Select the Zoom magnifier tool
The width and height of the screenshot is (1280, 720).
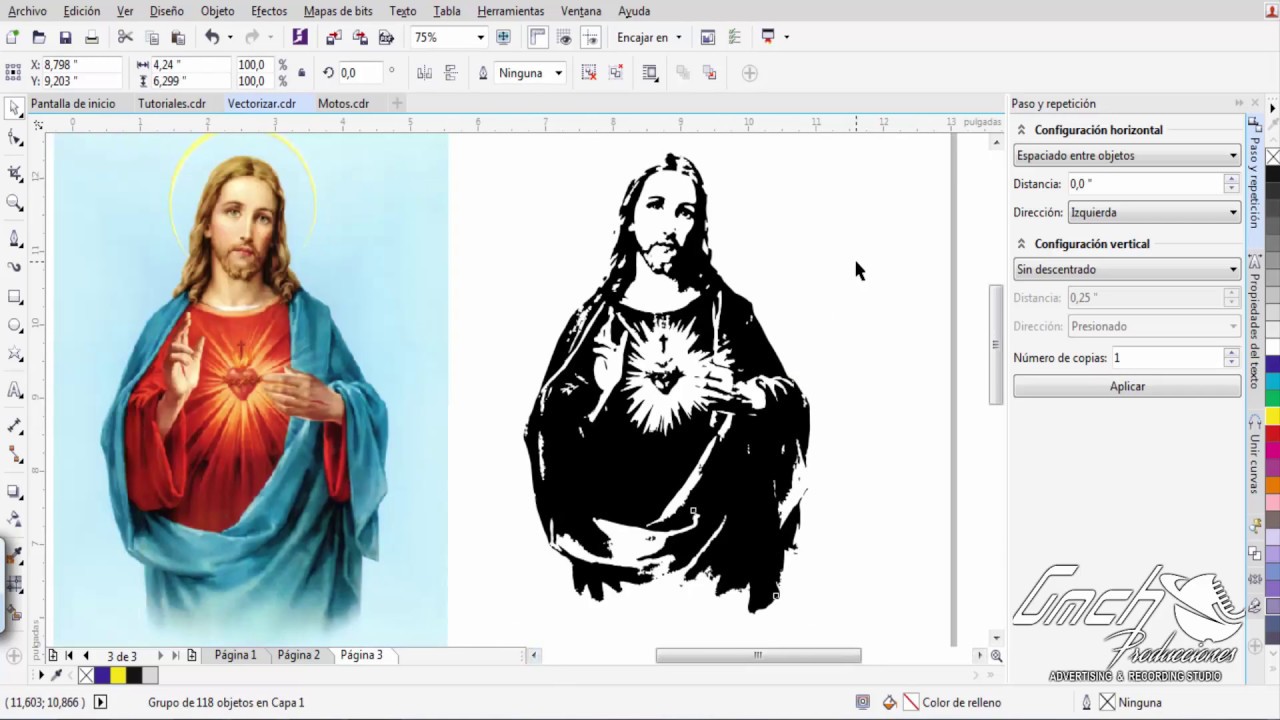[x=15, y=203]
